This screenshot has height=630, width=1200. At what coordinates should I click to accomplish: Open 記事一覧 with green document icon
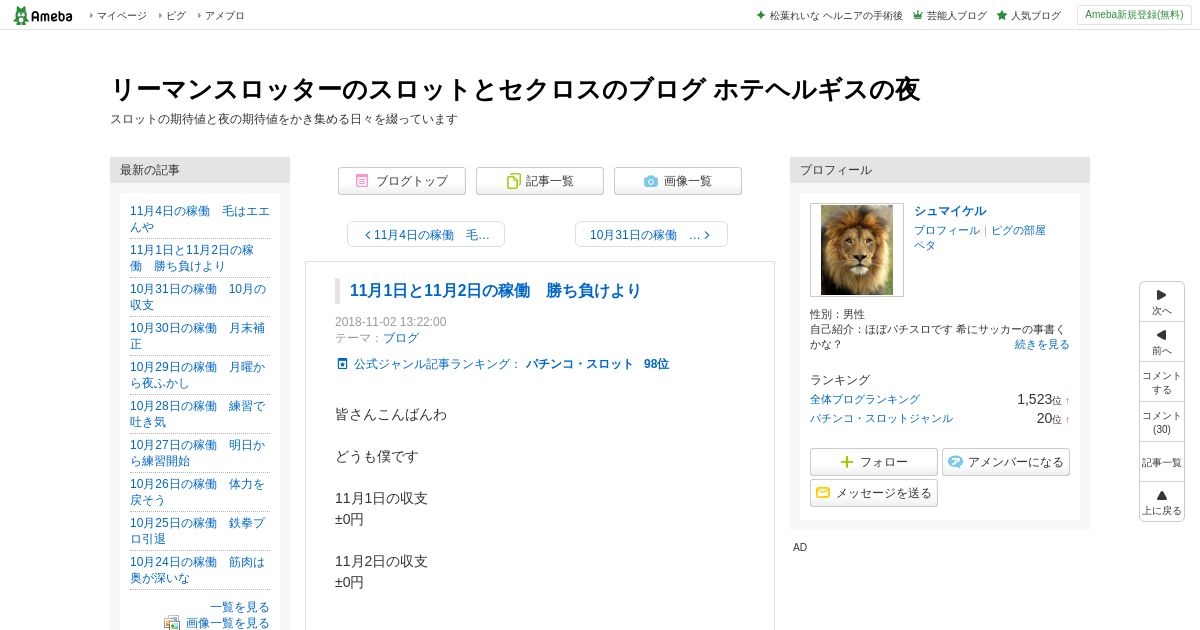tap(540, 181)
